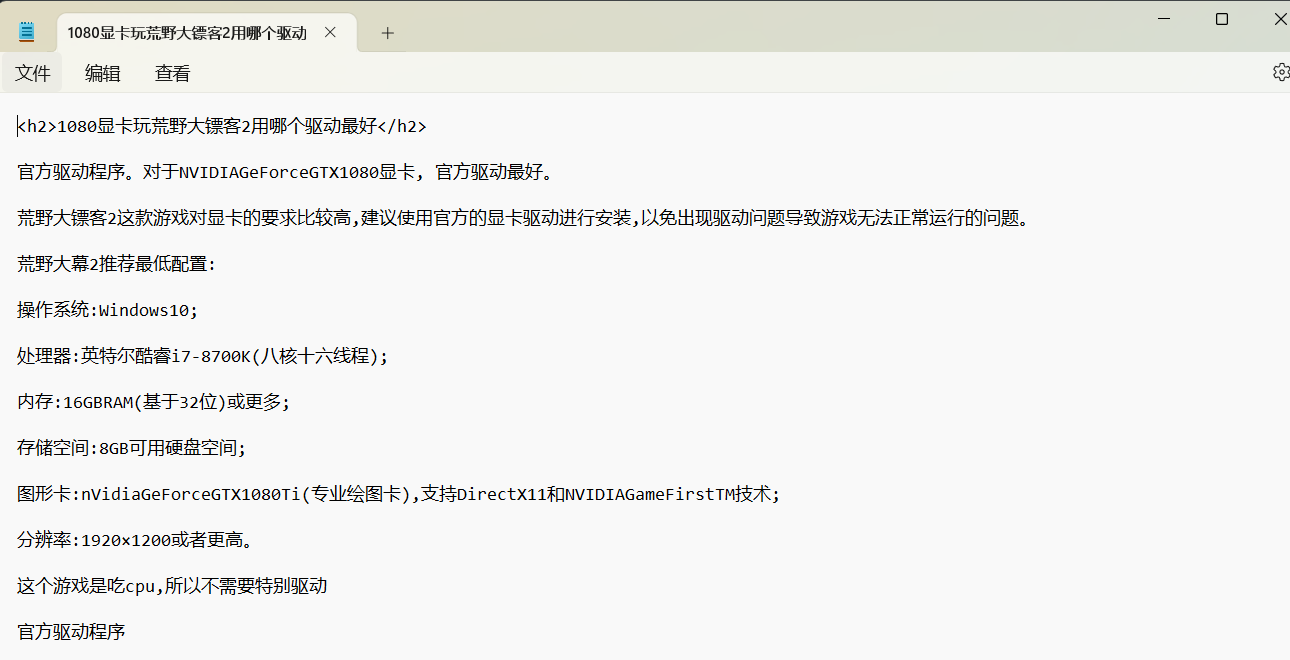Open the settings gear icon

[1280, 72]
